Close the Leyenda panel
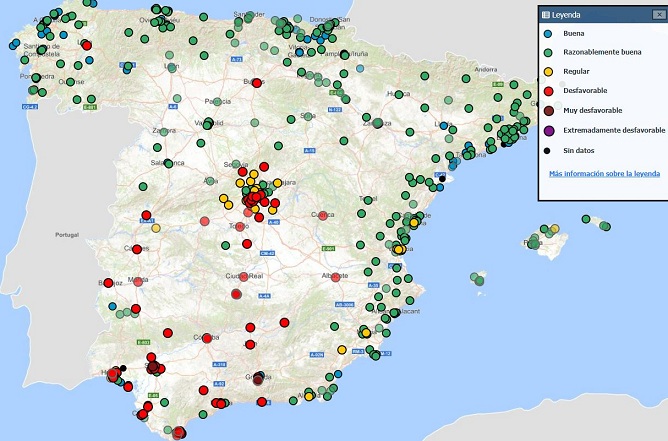 658,15
